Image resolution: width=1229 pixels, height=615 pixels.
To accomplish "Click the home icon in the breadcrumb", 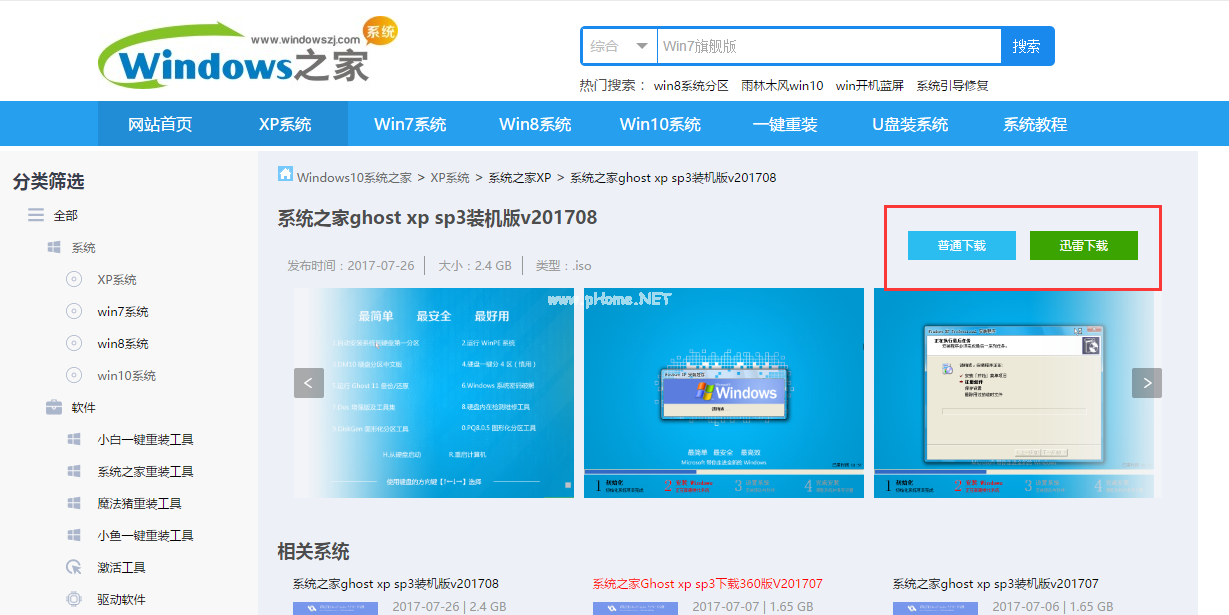I will coord(285,177).
